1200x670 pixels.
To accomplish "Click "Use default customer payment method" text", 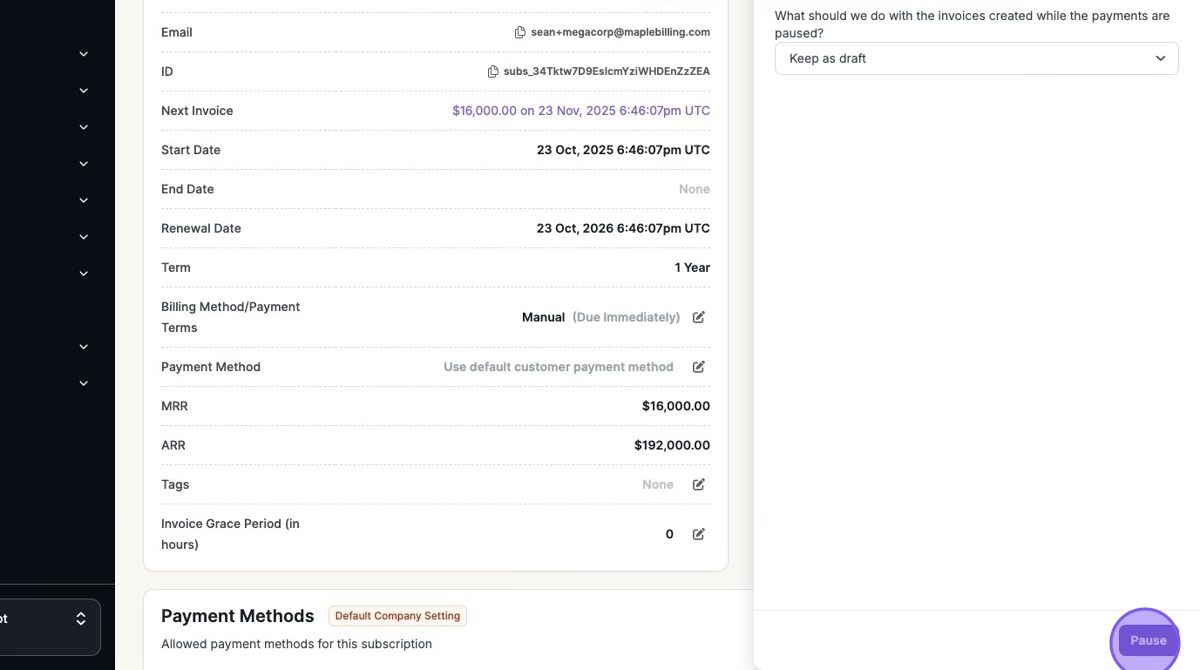I will tap(558, 367).
